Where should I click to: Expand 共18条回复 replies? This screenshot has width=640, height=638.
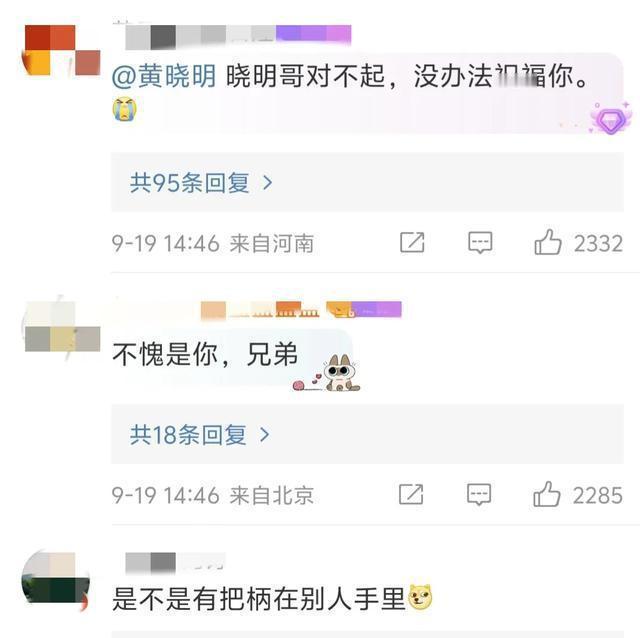point(367,434)
